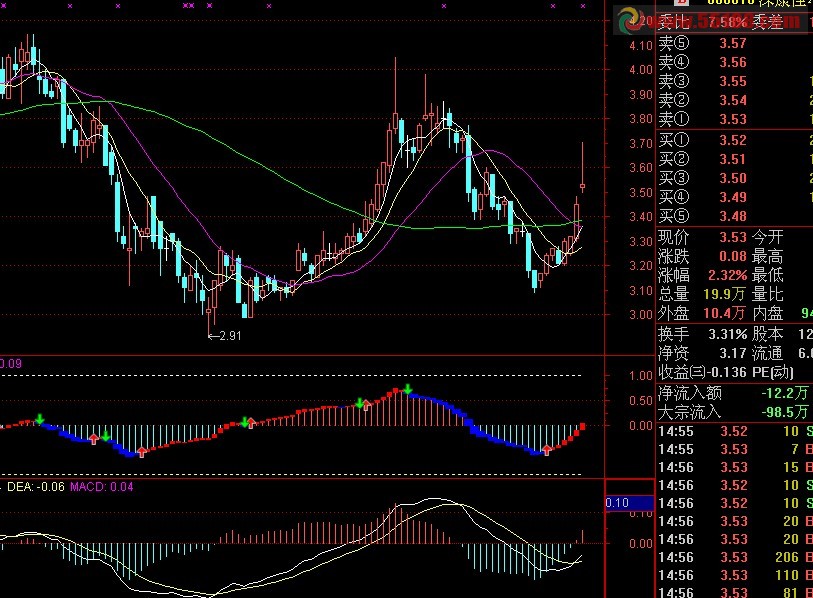
Task: Click the latest candlestick on the price chart
Action: pos(582,185)
